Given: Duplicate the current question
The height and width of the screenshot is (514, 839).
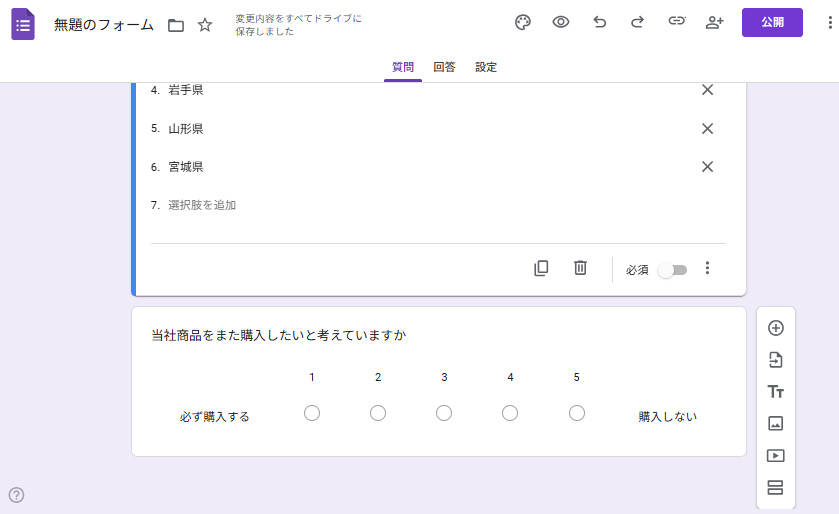Looking at the screenshot, I should [x=541, y=268].
